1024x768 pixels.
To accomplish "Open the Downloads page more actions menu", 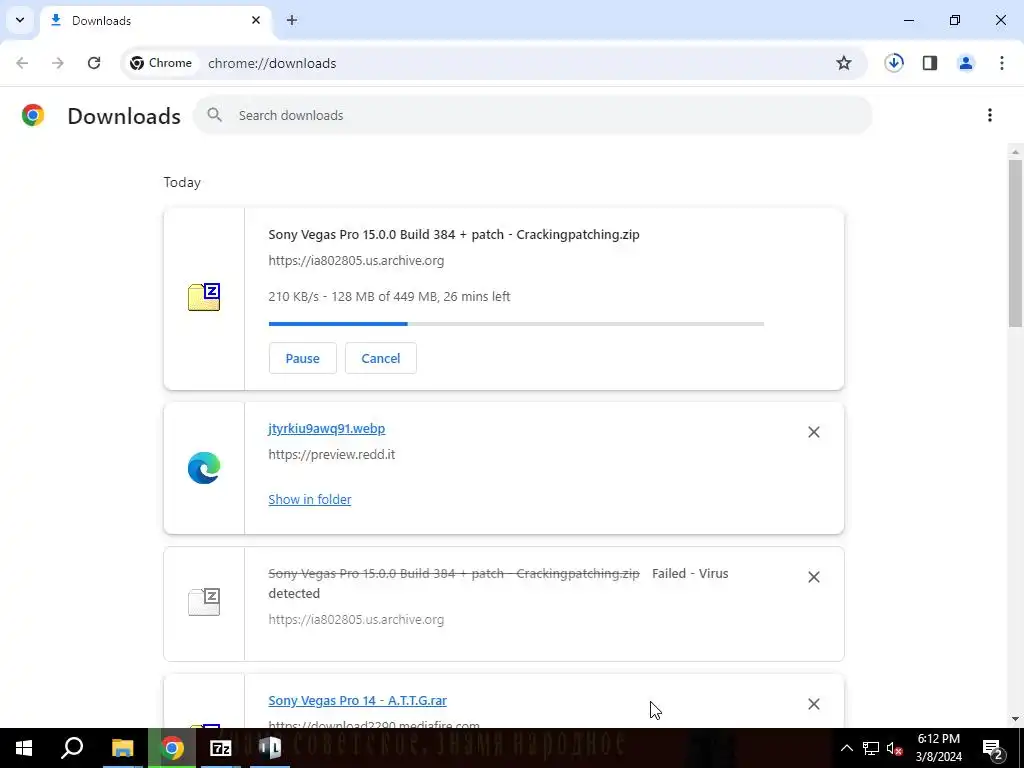I will click(990, 115).
